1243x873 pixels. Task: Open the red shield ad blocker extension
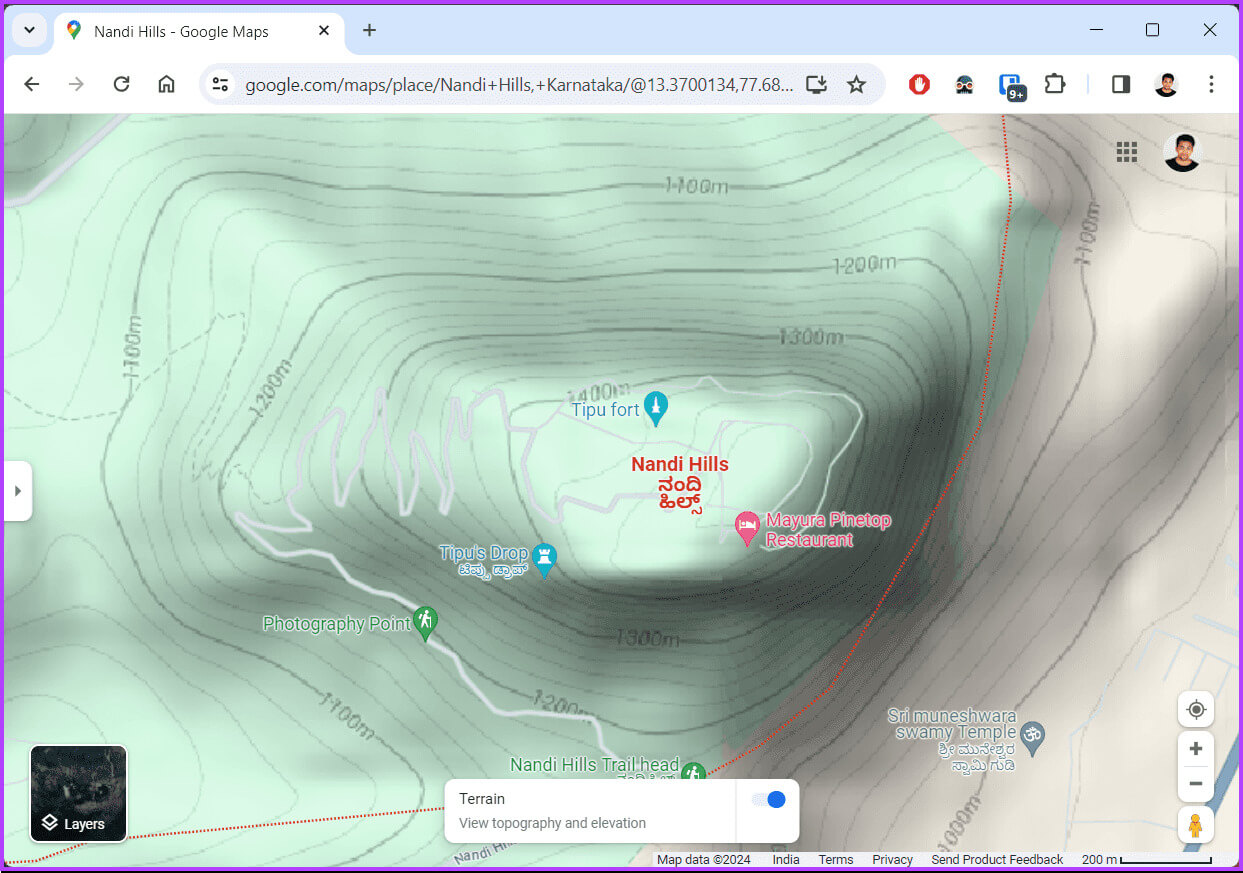(x=920, y=85)
